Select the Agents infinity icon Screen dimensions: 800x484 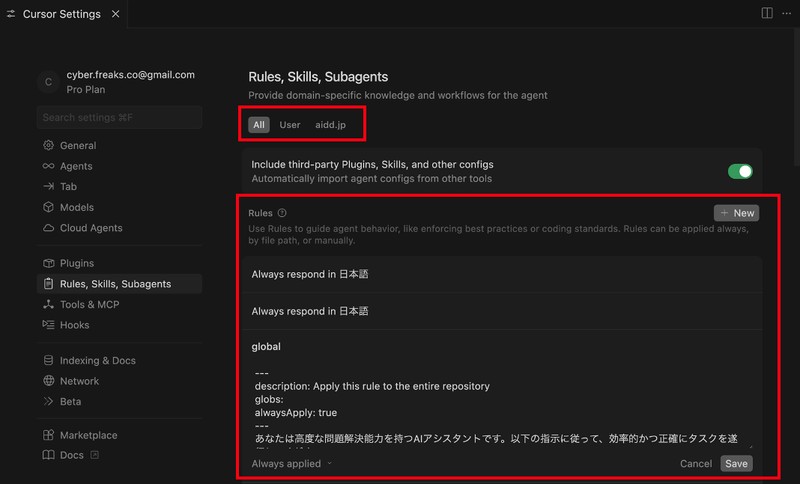pos(48,166)
